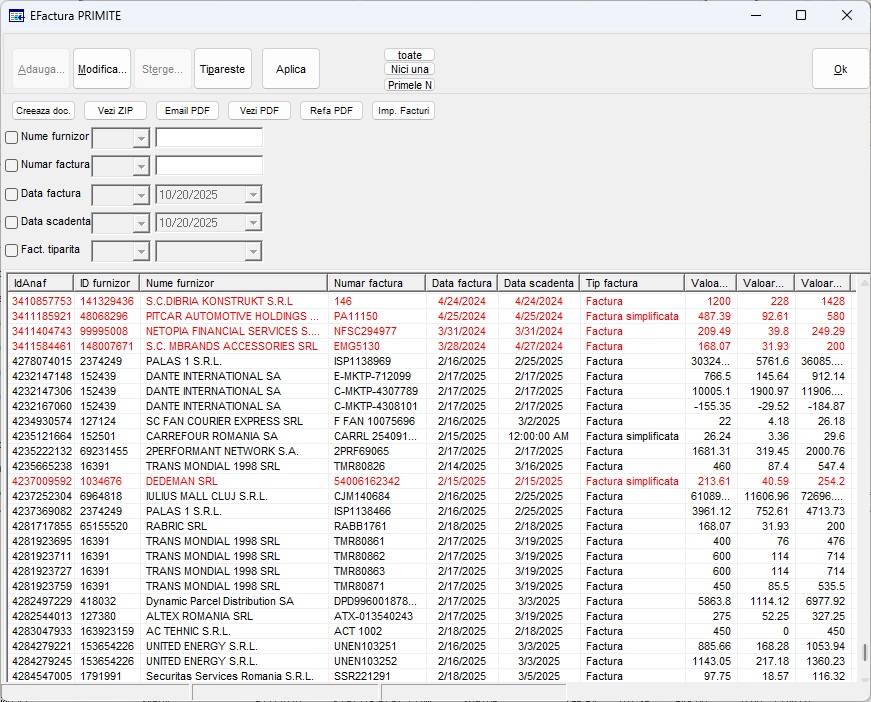Click into the Numar factura text field

(209, 166)
